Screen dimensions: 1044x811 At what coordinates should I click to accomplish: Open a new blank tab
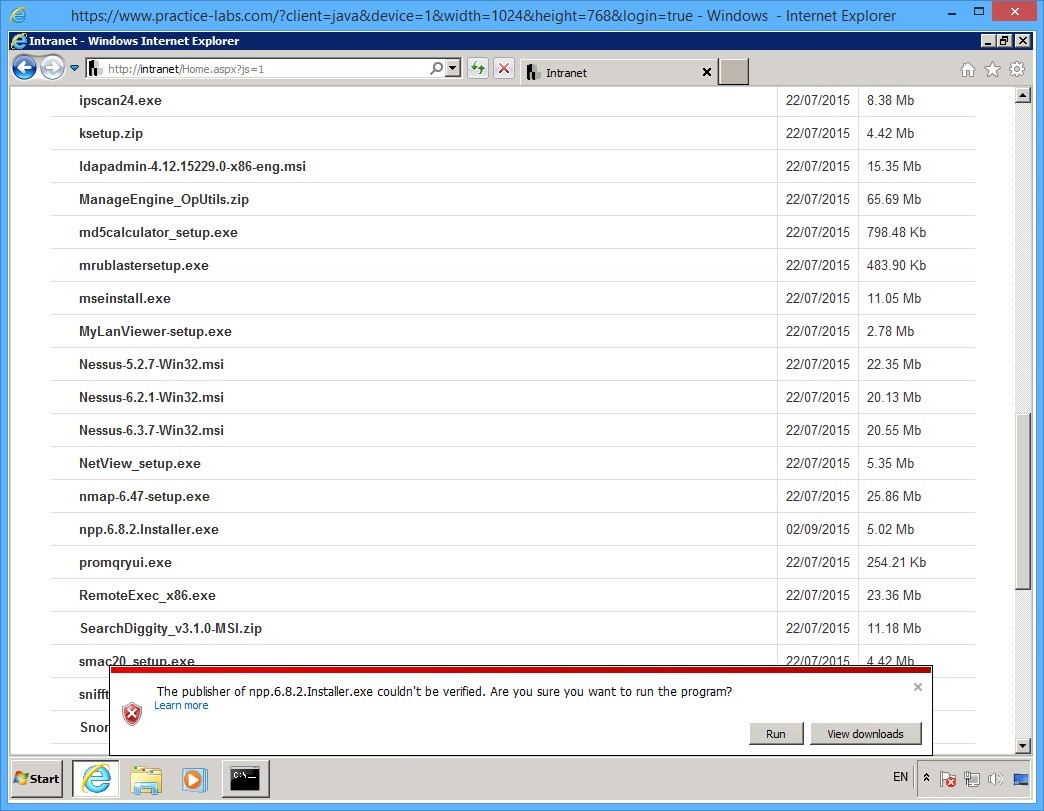[x=734, y=72]
